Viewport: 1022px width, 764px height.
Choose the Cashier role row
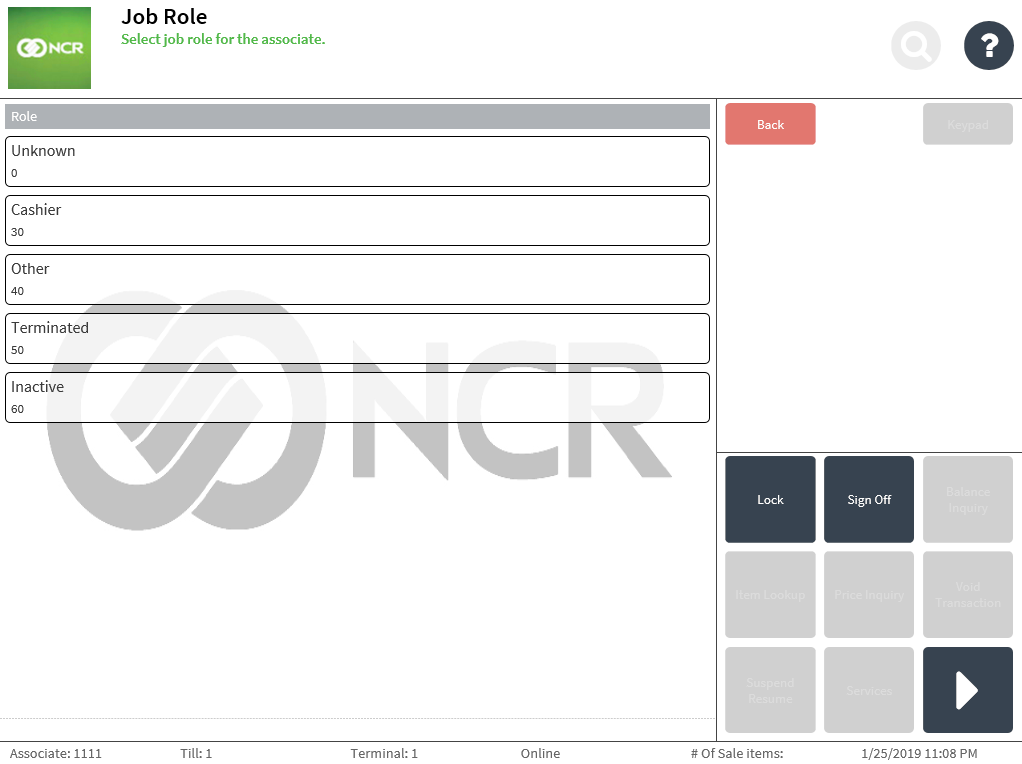[x=357, y=220]
